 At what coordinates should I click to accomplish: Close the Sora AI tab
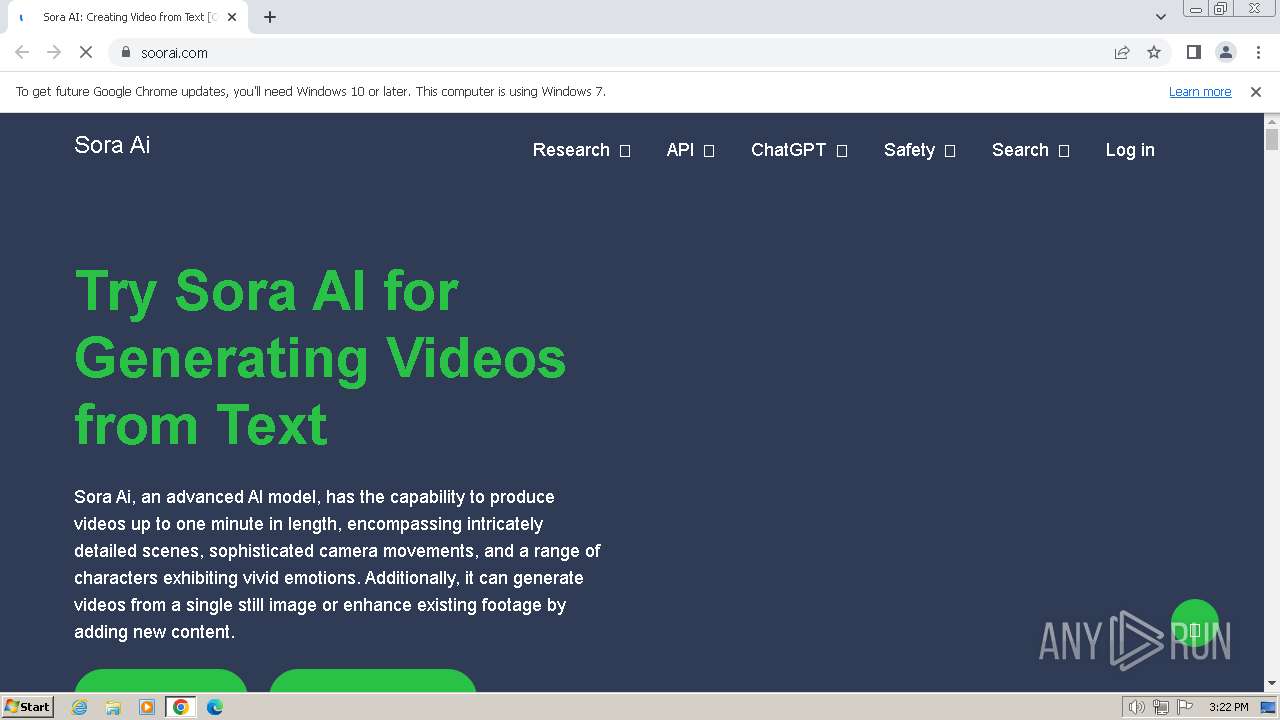pos(232,17)
